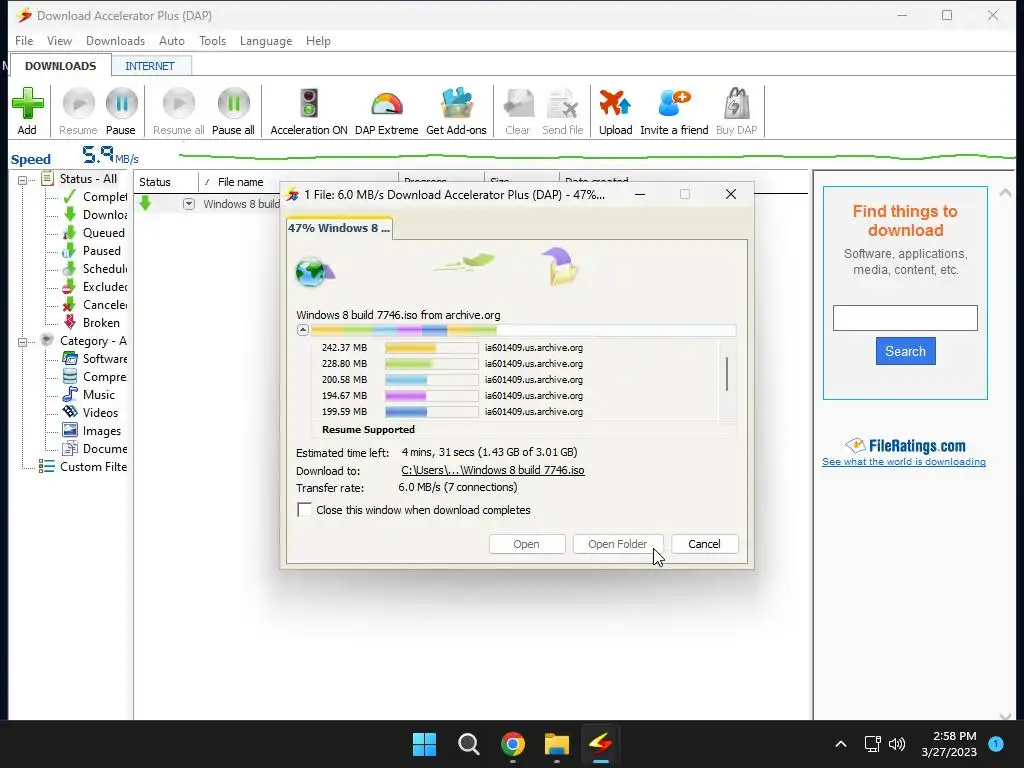Click the overall multi-colored download progress bar

coord(523,330)
